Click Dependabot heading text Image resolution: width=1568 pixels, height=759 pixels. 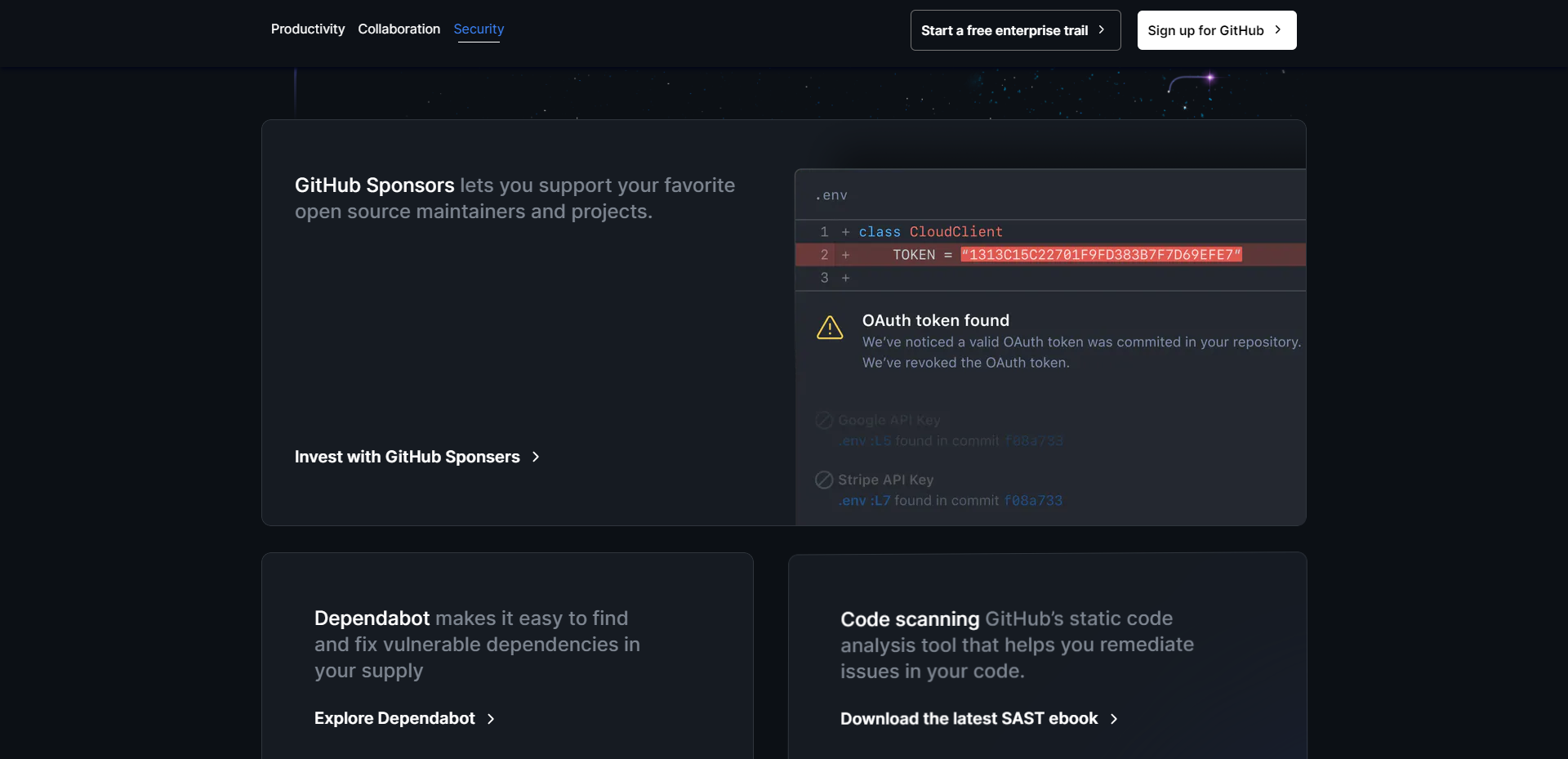point(372,618)
